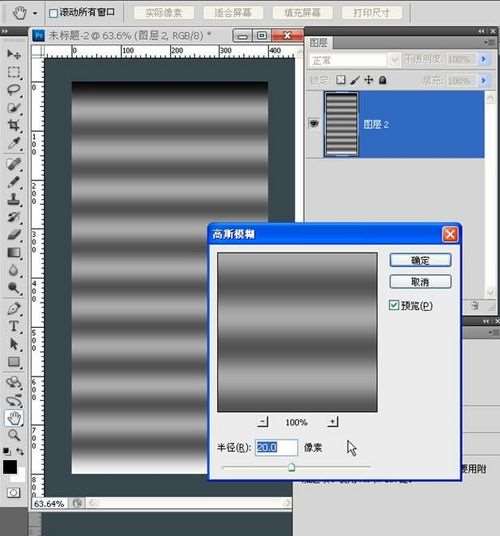Select the Move tool
Screen dimensions: 500x536
click(14, 54)
